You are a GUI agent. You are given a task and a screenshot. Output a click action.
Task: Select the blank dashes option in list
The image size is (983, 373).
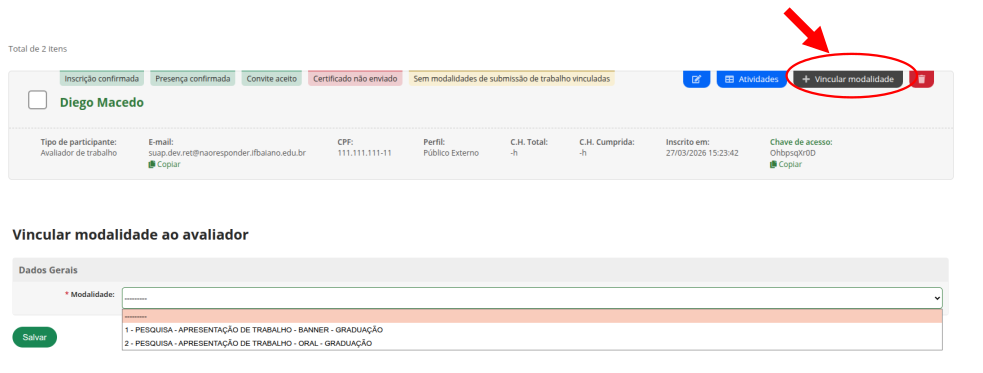coord(532,317)
